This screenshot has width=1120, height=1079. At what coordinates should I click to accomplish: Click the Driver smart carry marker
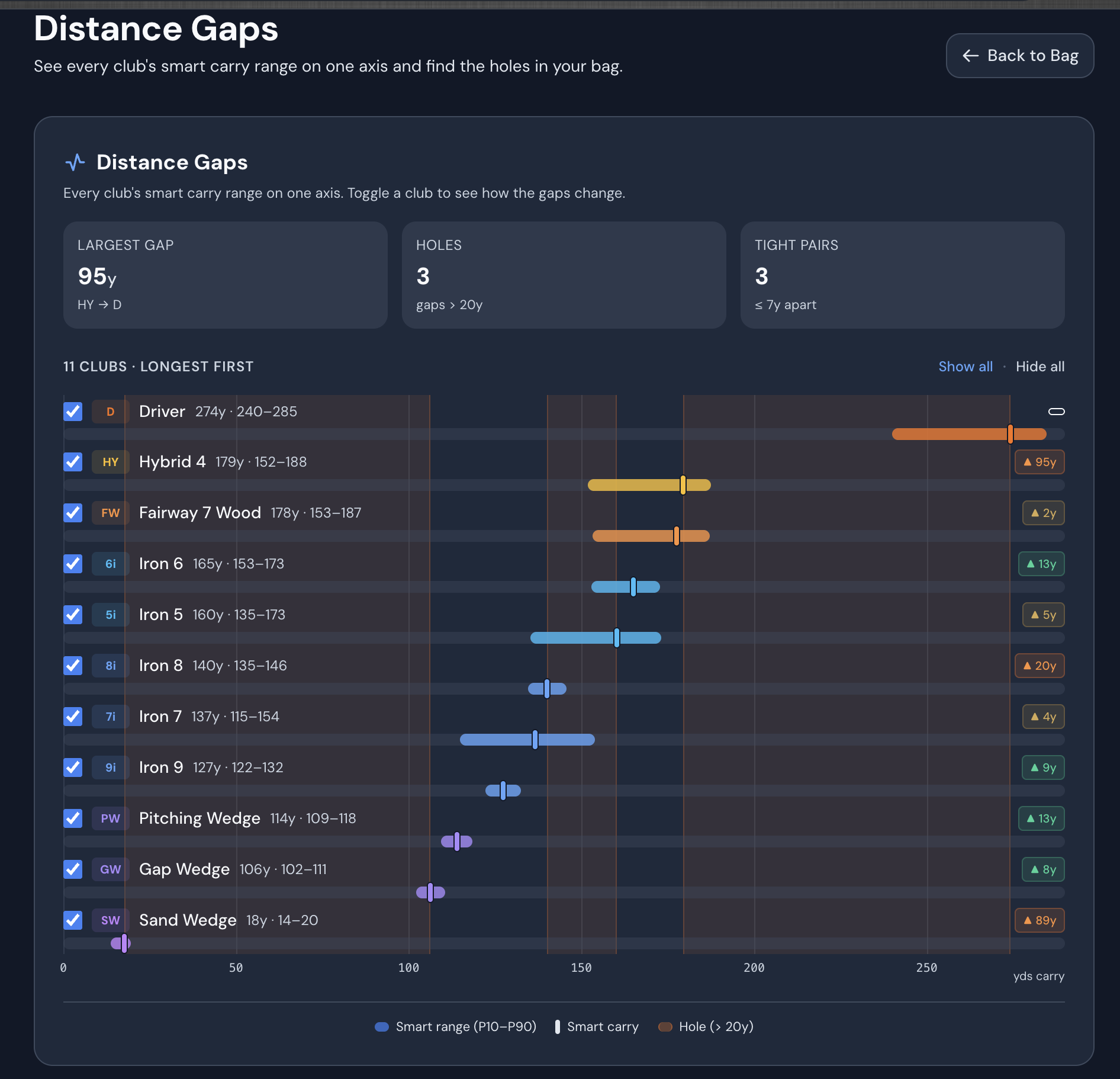tap(1010, 434)
